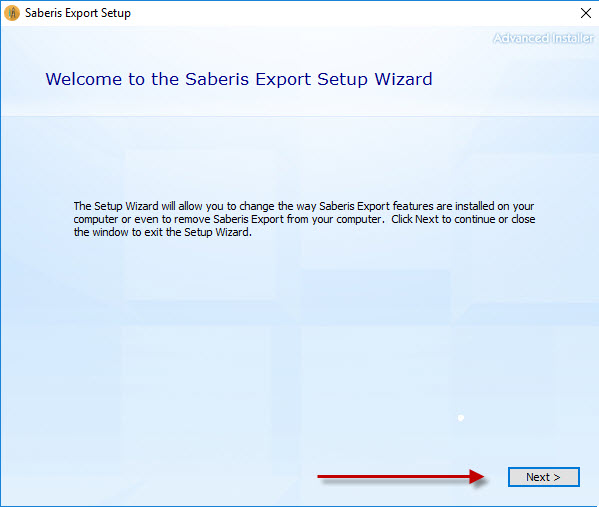This screenshot has width=599, height=507.
Task: Close the Saberis Export Setup window
Action: [586, 13]
